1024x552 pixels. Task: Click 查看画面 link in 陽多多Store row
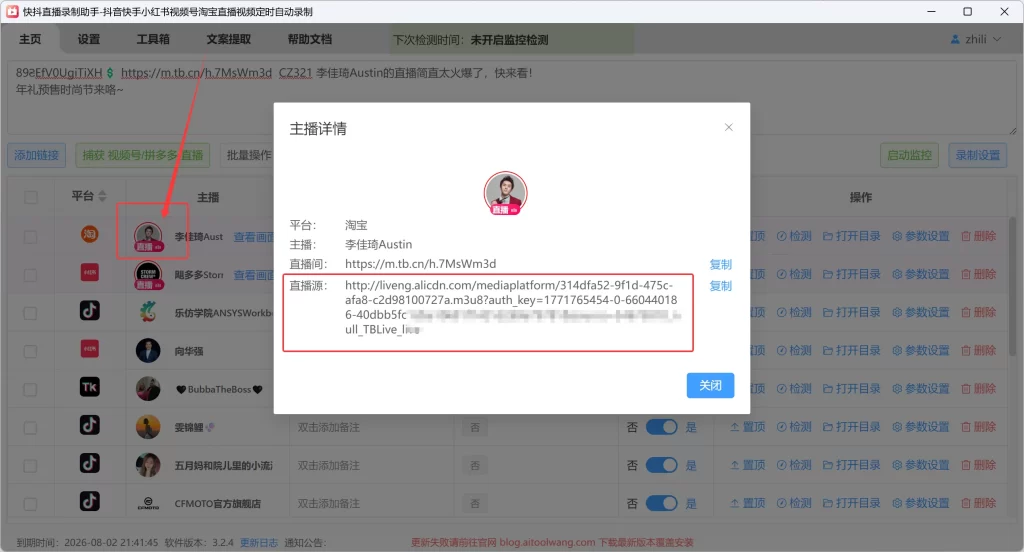pos(253,274)
